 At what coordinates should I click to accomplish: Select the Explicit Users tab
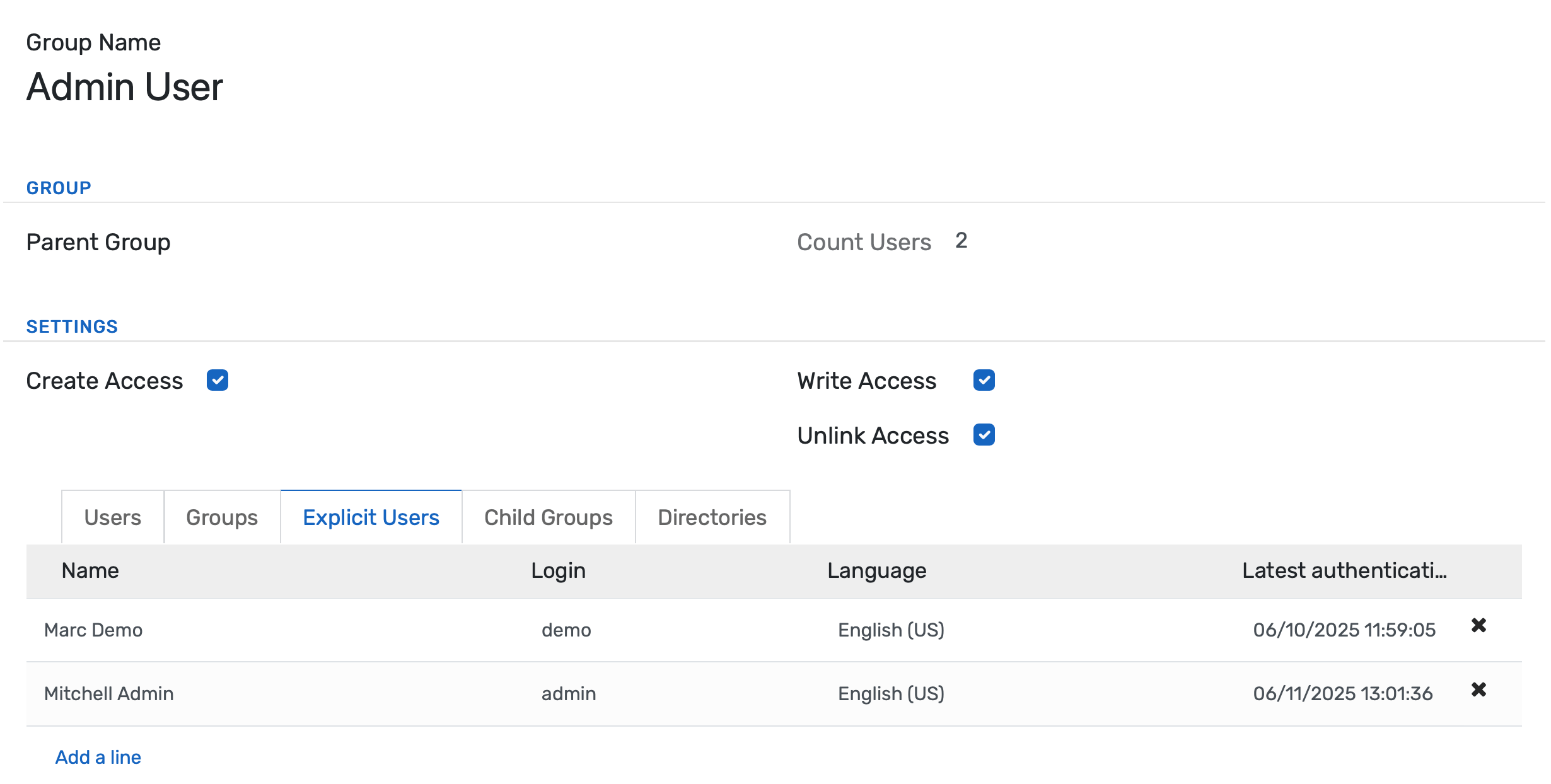click(x=371, y=517)
